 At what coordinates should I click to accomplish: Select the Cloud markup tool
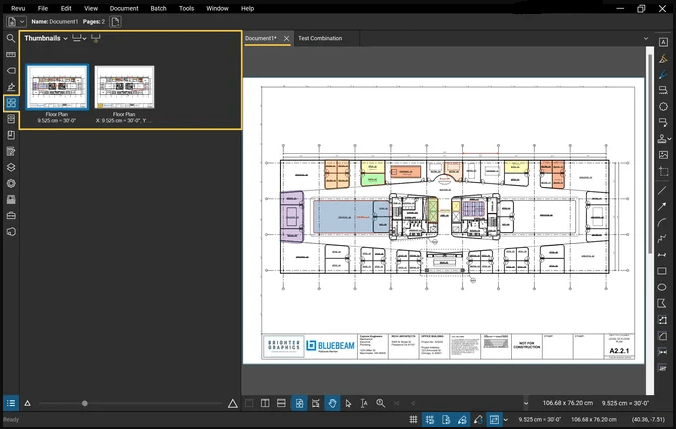point(663,106)
